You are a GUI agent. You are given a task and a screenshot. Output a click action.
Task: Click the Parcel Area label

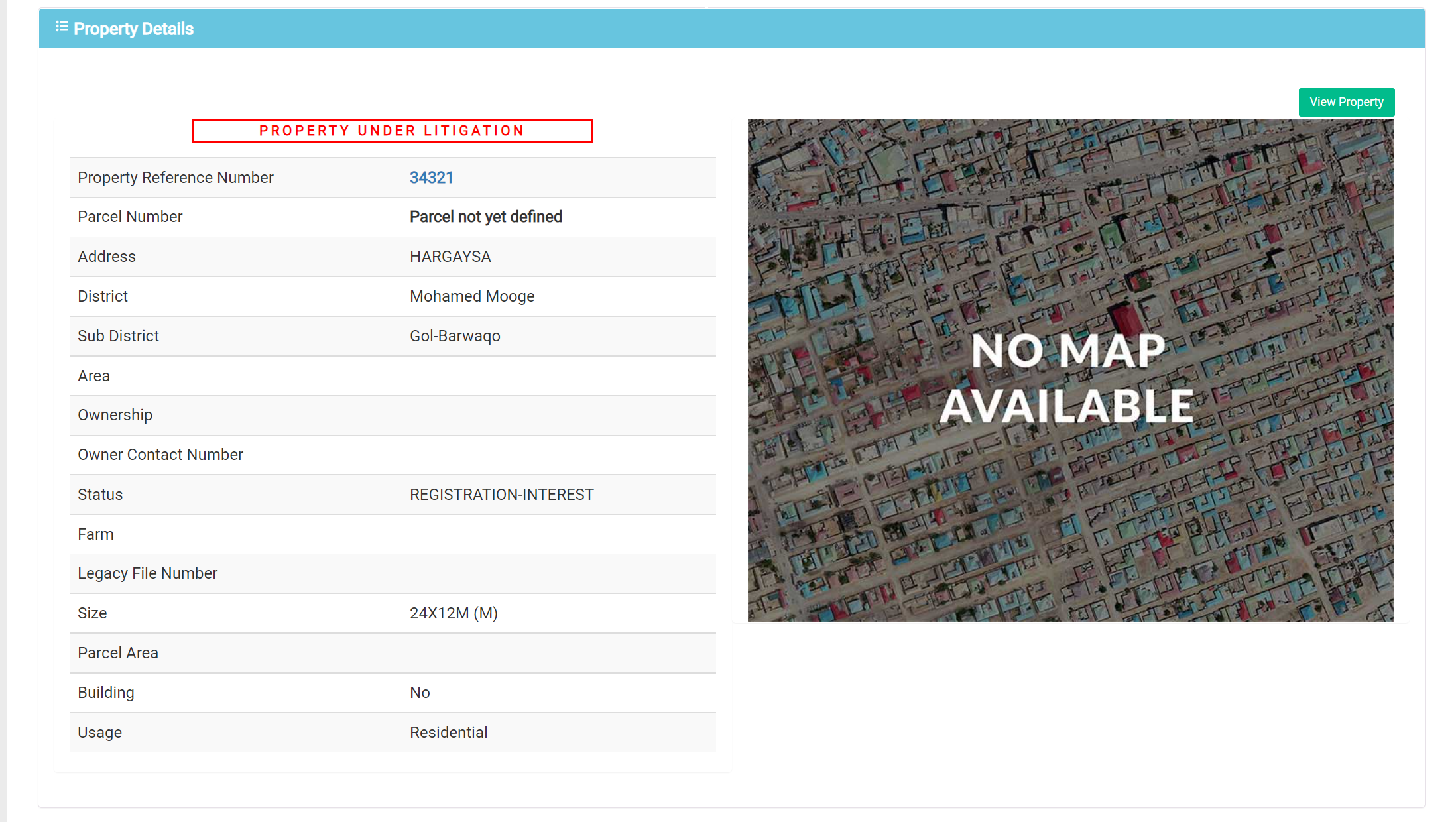click(x=117, y=653)
